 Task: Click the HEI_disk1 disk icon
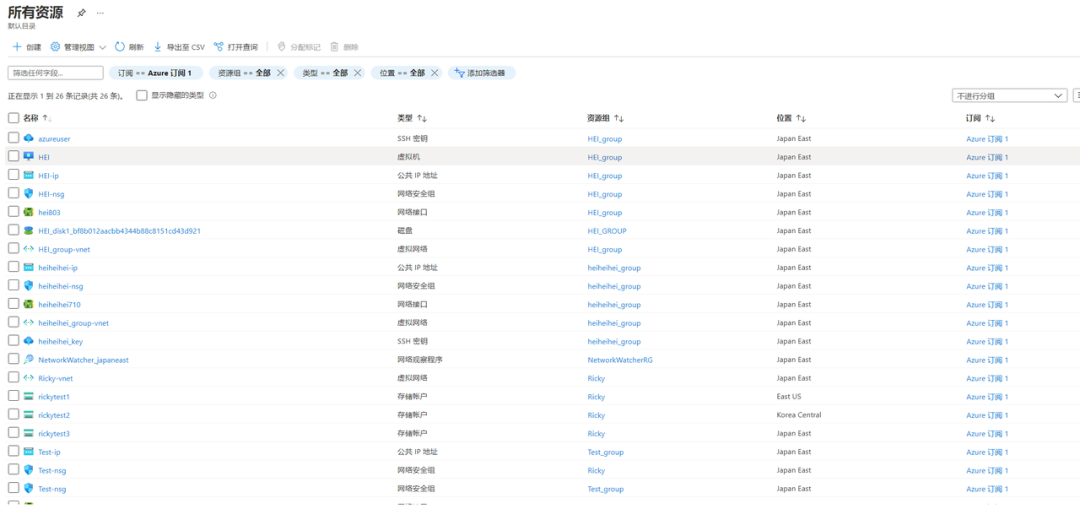[28, 231]
